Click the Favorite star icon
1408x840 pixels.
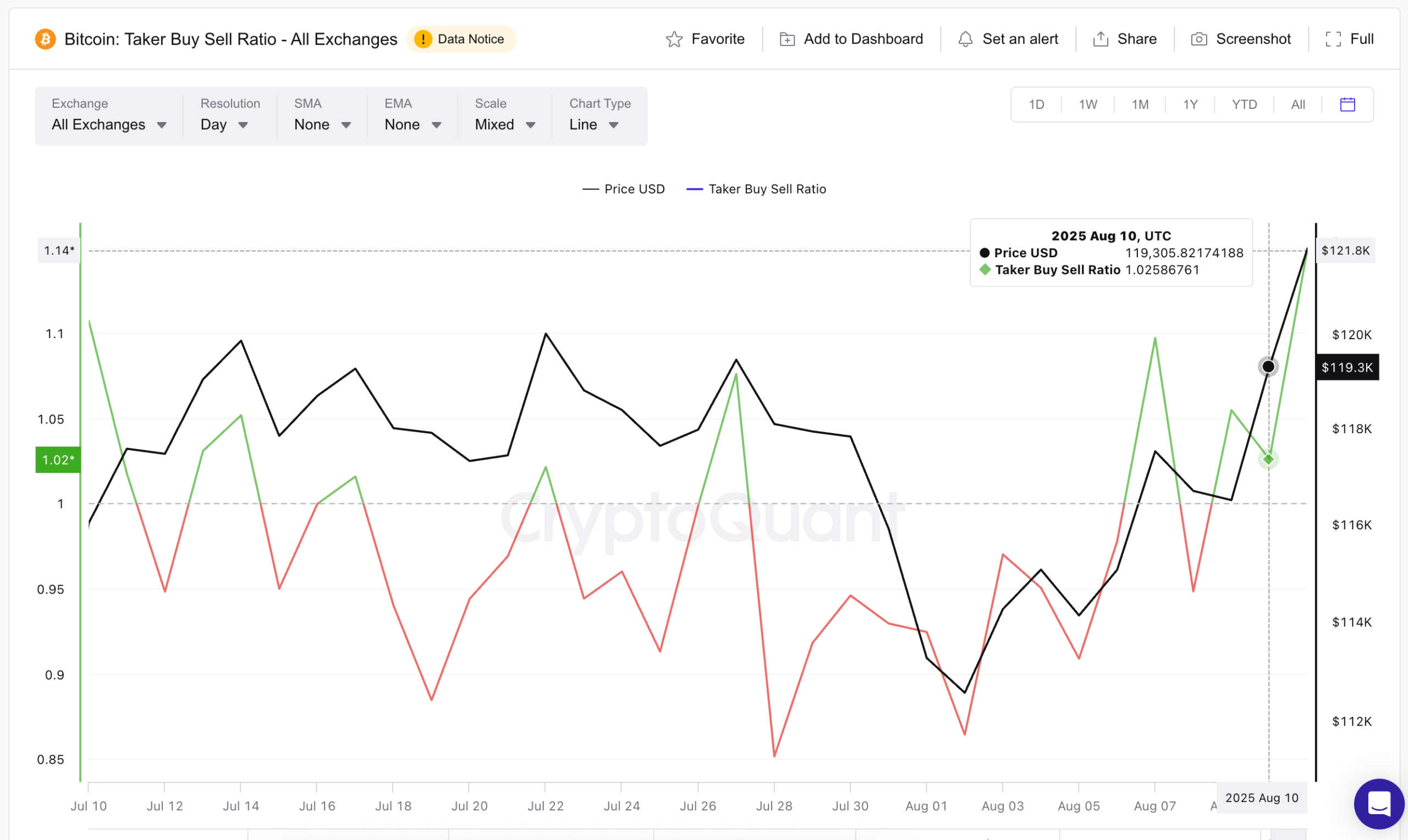pyautogui.click(x=674, y=39)
